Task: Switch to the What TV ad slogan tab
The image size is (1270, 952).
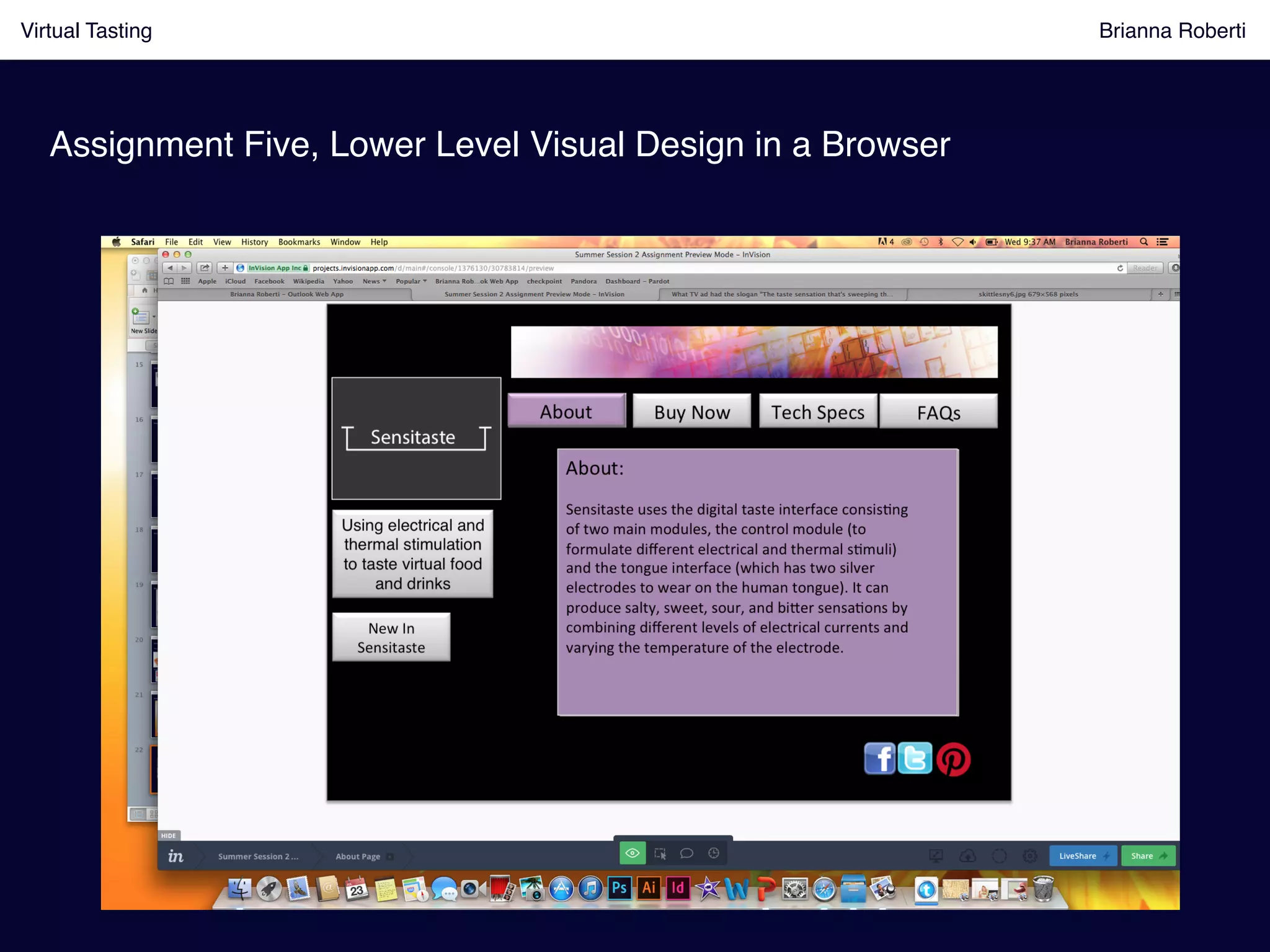Action: [782, 294]
